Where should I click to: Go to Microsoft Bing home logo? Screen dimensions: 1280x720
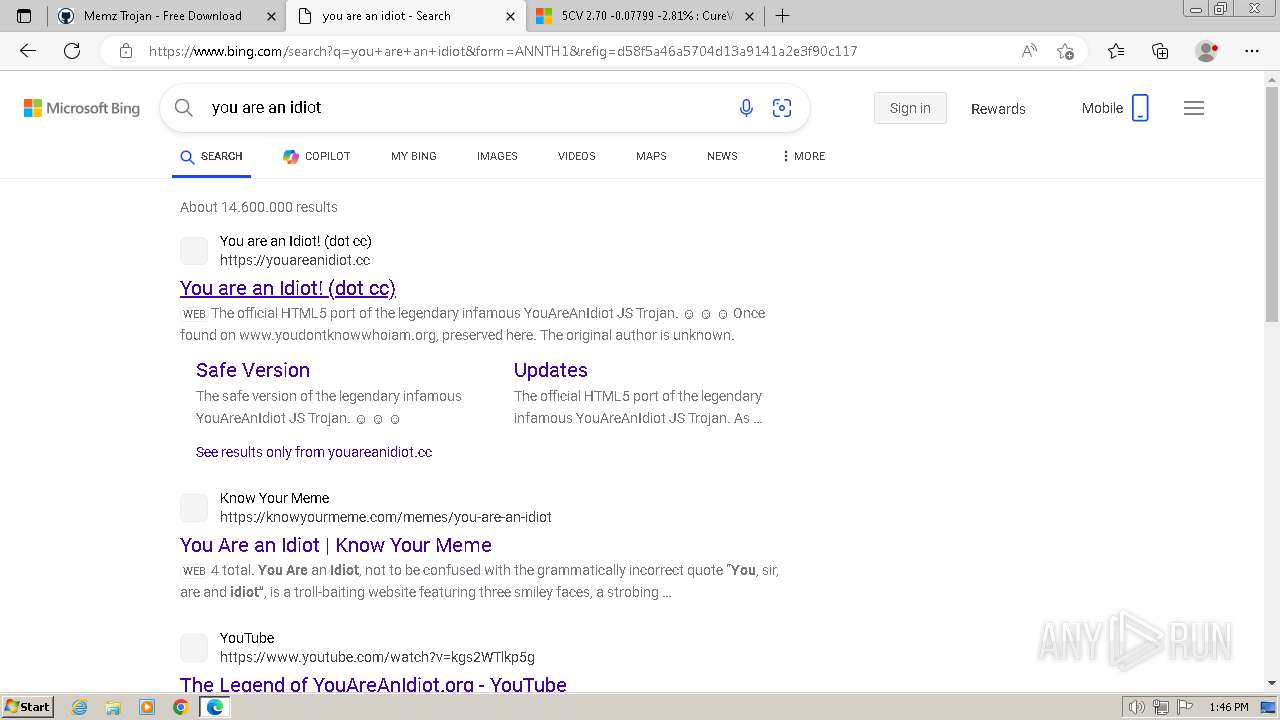click(x=82, y=108)
